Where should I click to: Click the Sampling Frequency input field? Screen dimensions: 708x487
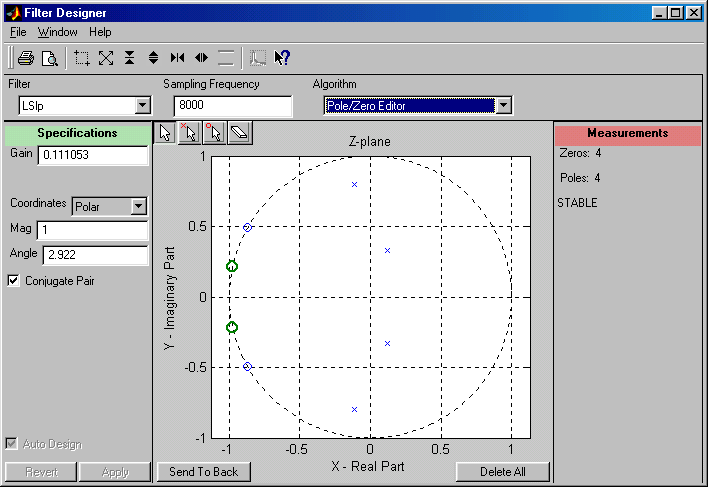pyautogui.click(x=232, y=105)
